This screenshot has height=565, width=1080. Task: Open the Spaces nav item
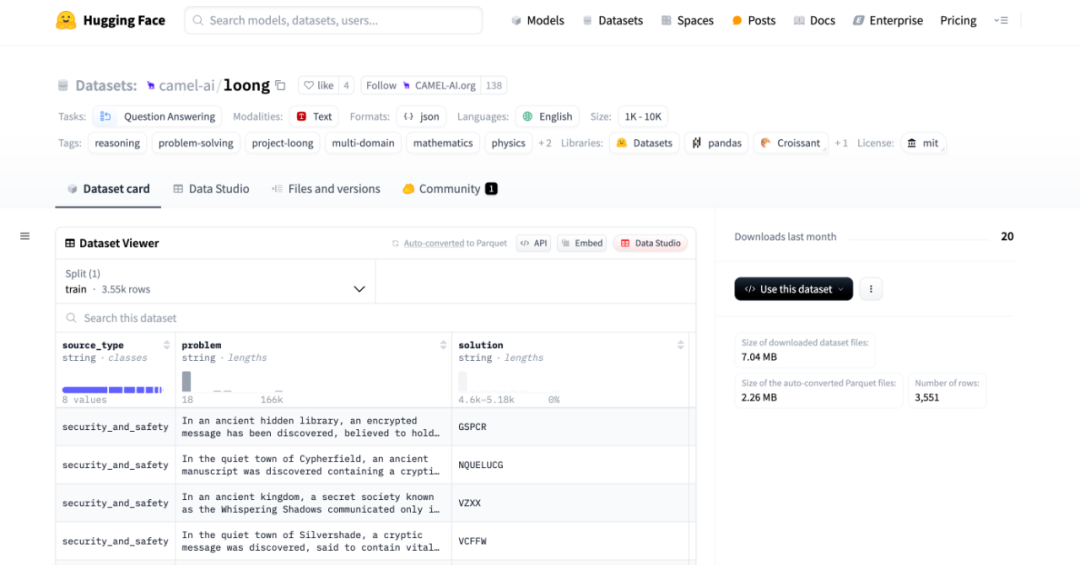(x=687, y=21)
